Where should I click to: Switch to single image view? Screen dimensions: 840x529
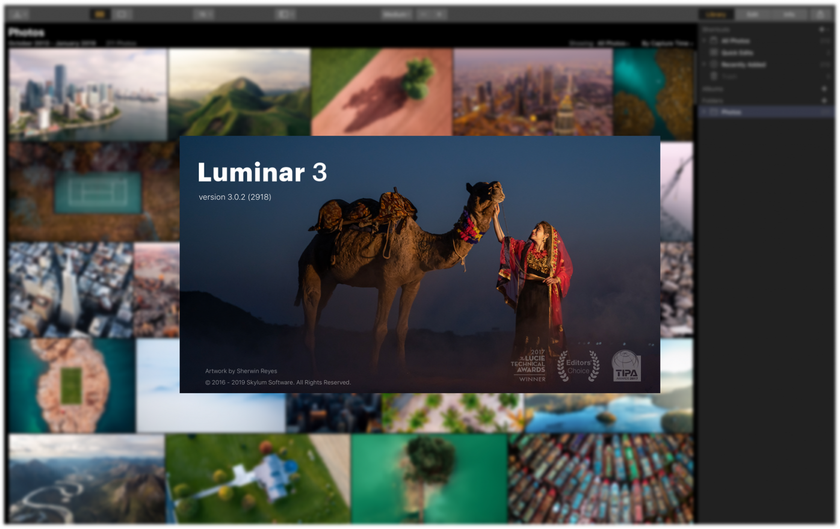[122, 14]
